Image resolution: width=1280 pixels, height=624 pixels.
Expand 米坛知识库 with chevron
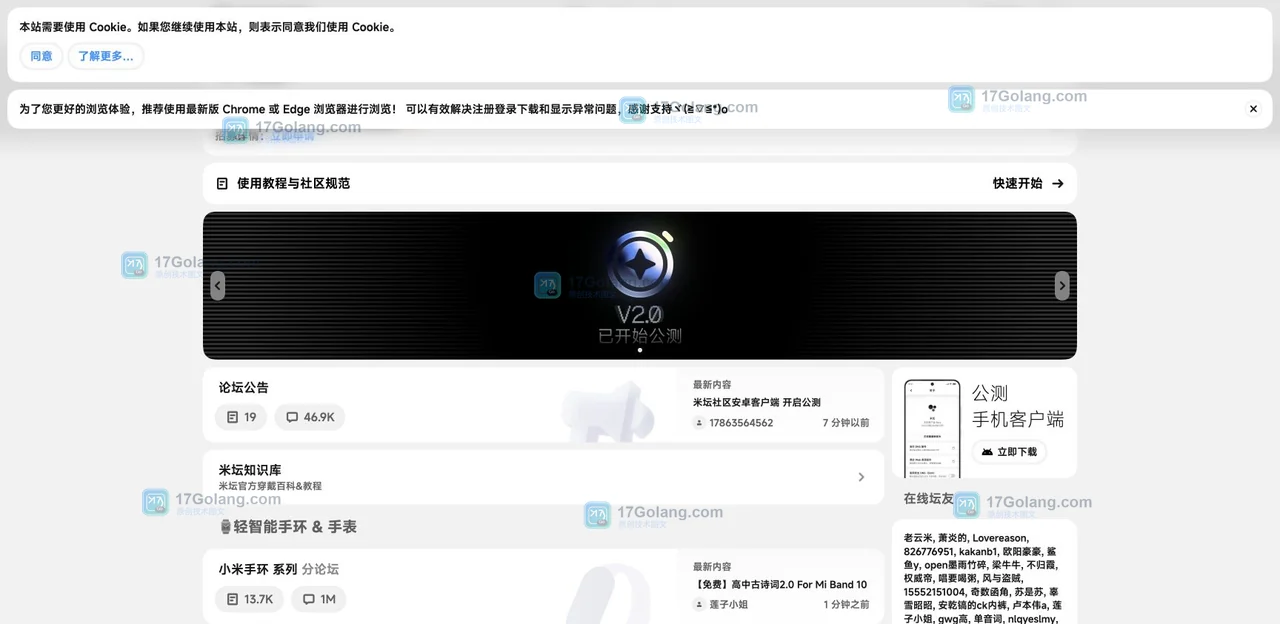[861, 477]
